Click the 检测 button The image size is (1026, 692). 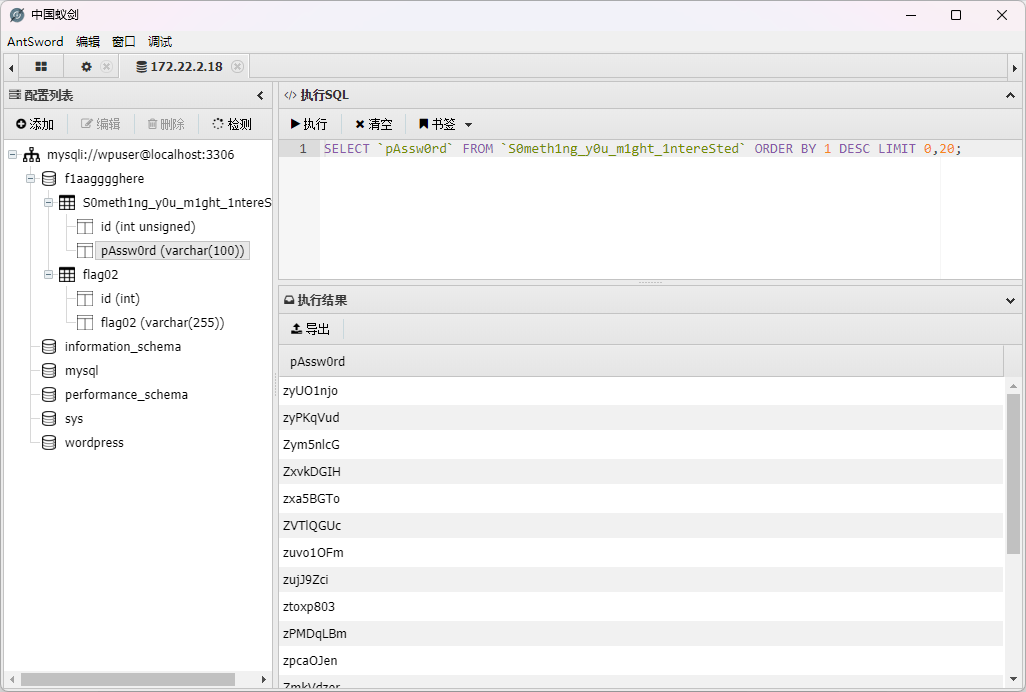coord(232,124)
